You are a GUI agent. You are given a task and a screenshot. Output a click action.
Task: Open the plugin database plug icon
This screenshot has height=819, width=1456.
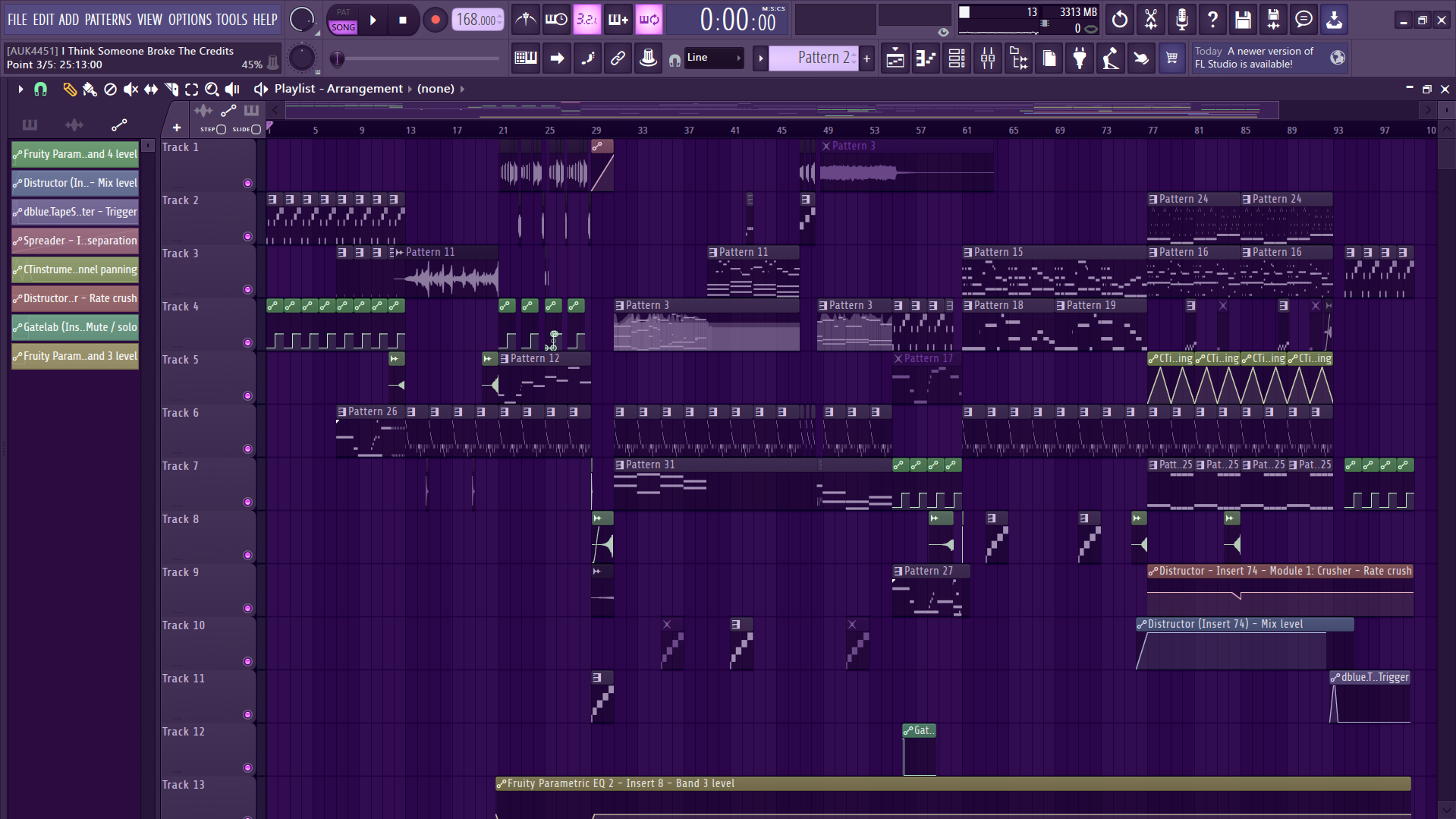click(1080, 58)
